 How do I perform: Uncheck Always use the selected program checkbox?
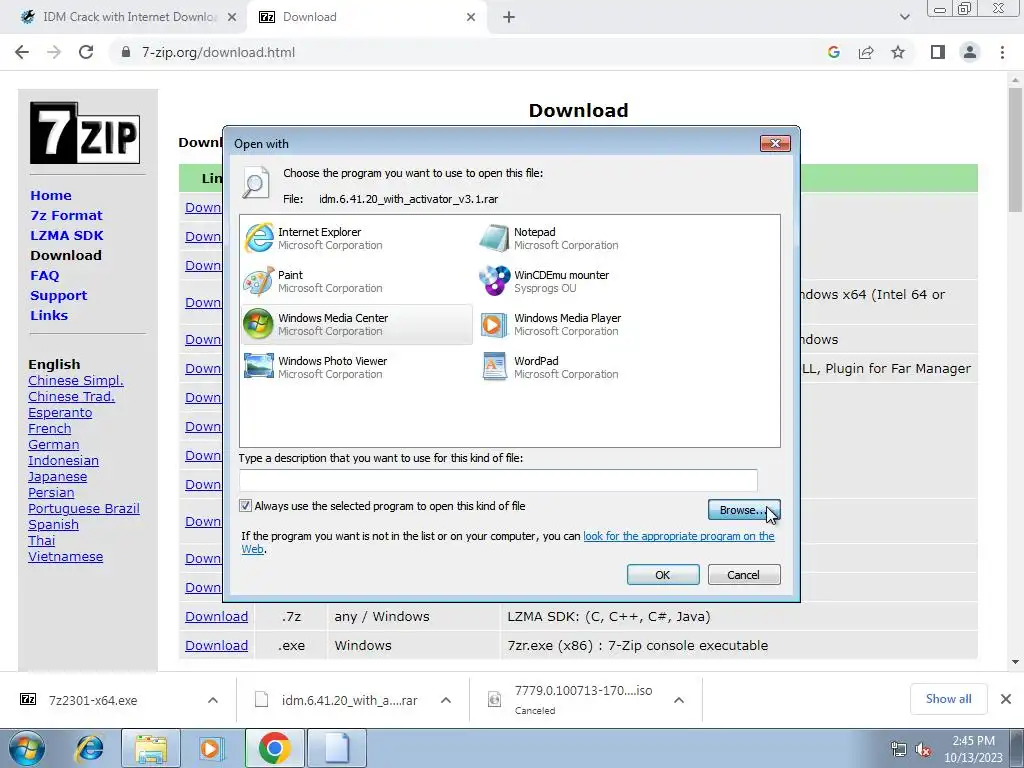pyautogui.click(x=246, y=505)
